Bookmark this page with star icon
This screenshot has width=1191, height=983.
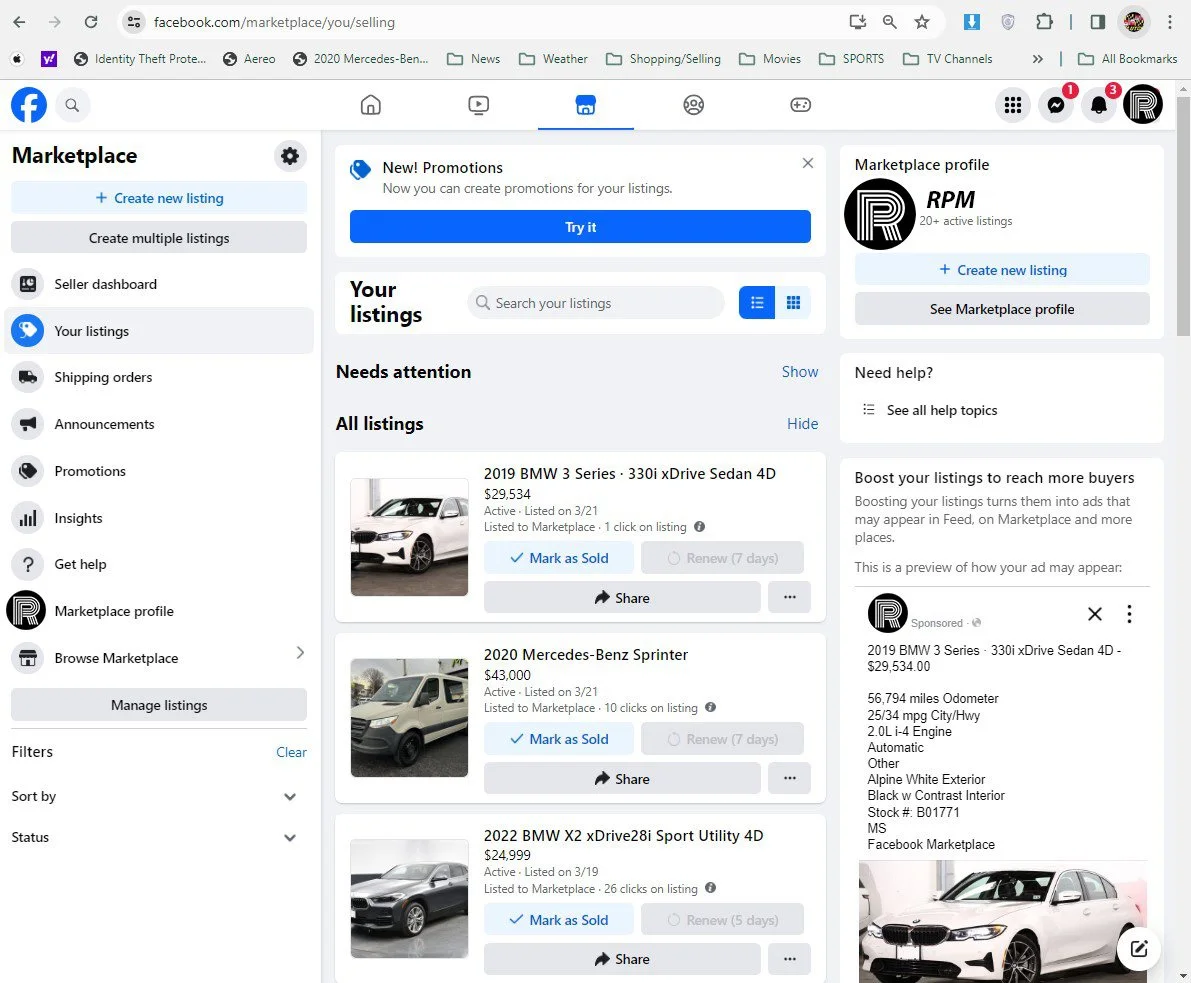click(921, 22)
